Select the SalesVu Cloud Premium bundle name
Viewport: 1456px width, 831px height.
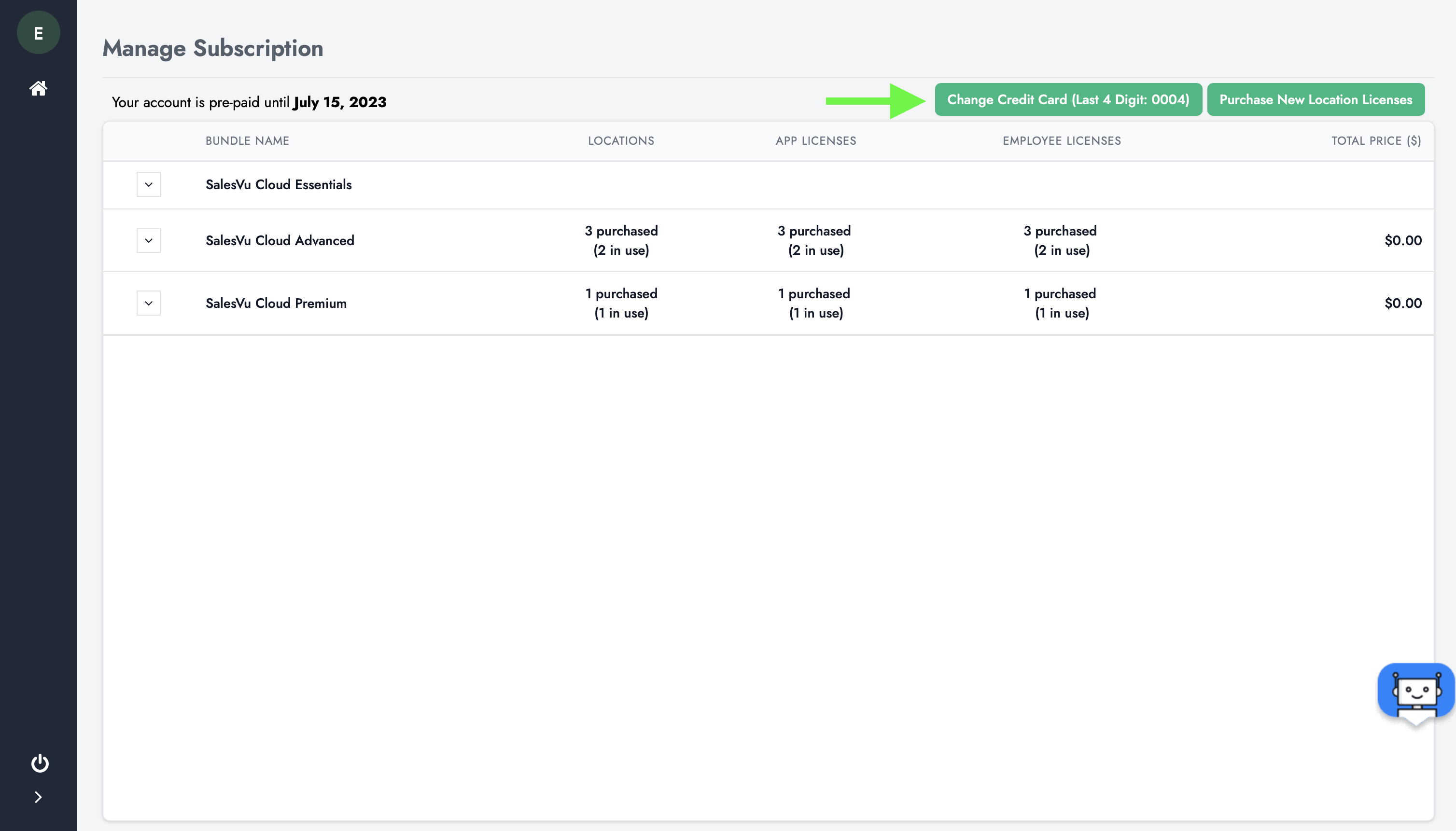[x=276, y=304]
